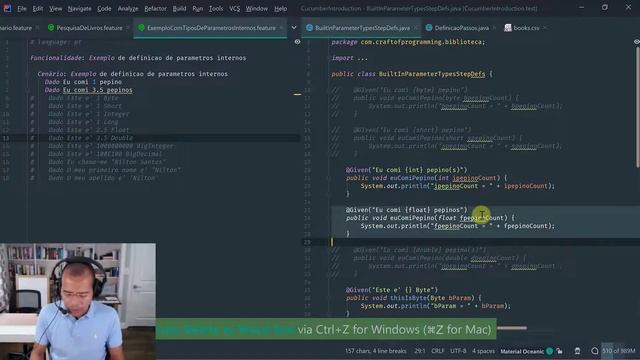Image resolution: width=640 pixels, height=360 pixels.
Task: Click the @Given "Eu comi {int} pepino(s)" annotation
Action: point(406,170)
